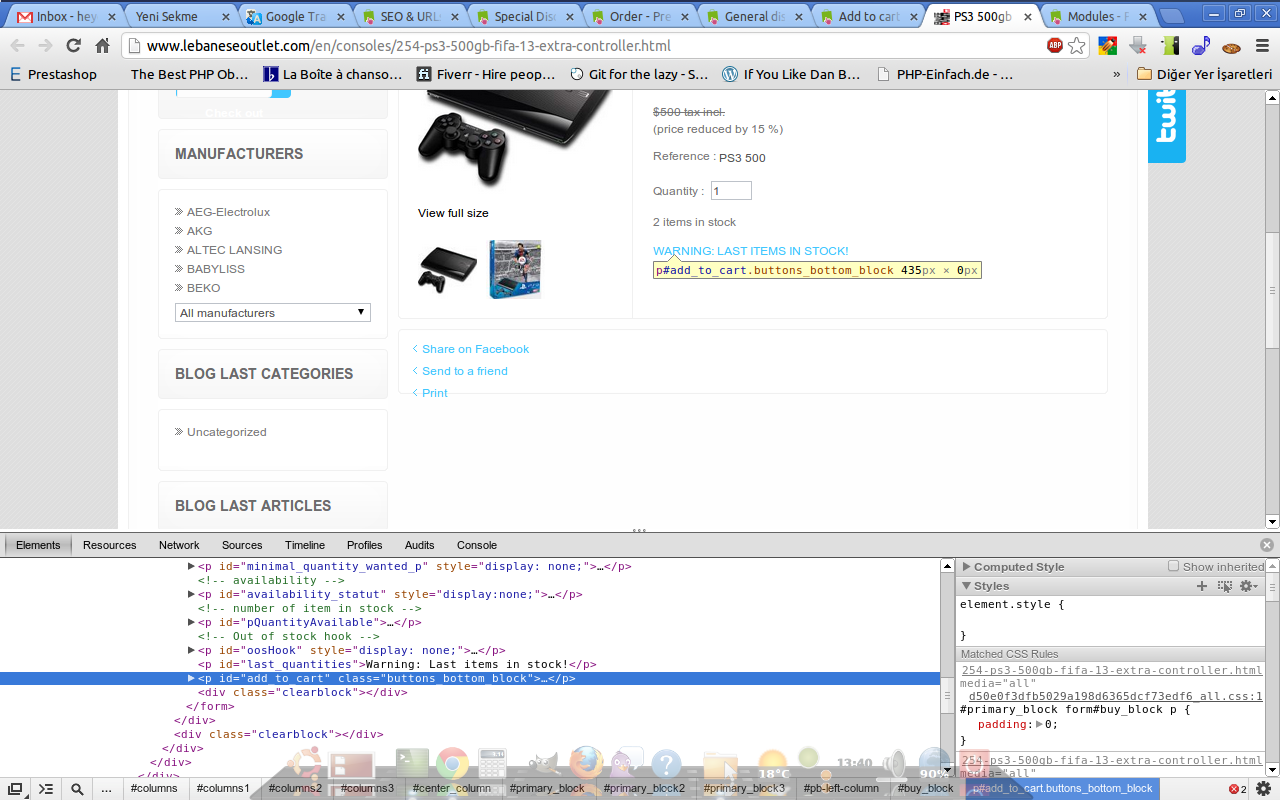The image size is (1280, 800).
Task: Open the Uncategorized blog category link
Action: [x=227, y=432]
